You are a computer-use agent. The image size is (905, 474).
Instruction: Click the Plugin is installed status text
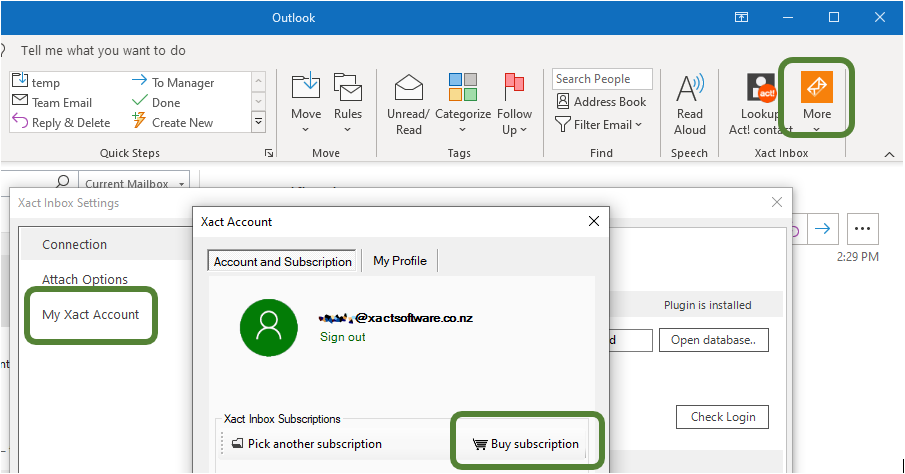[x=707, y=305]
